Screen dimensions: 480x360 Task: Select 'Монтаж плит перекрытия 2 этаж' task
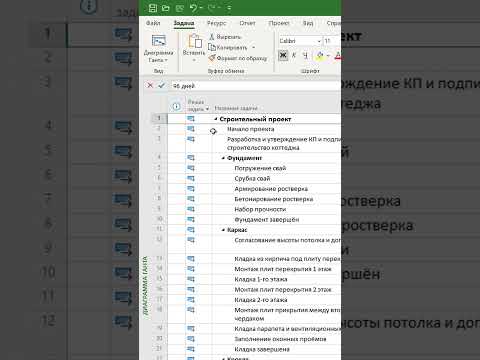(283, 290)
